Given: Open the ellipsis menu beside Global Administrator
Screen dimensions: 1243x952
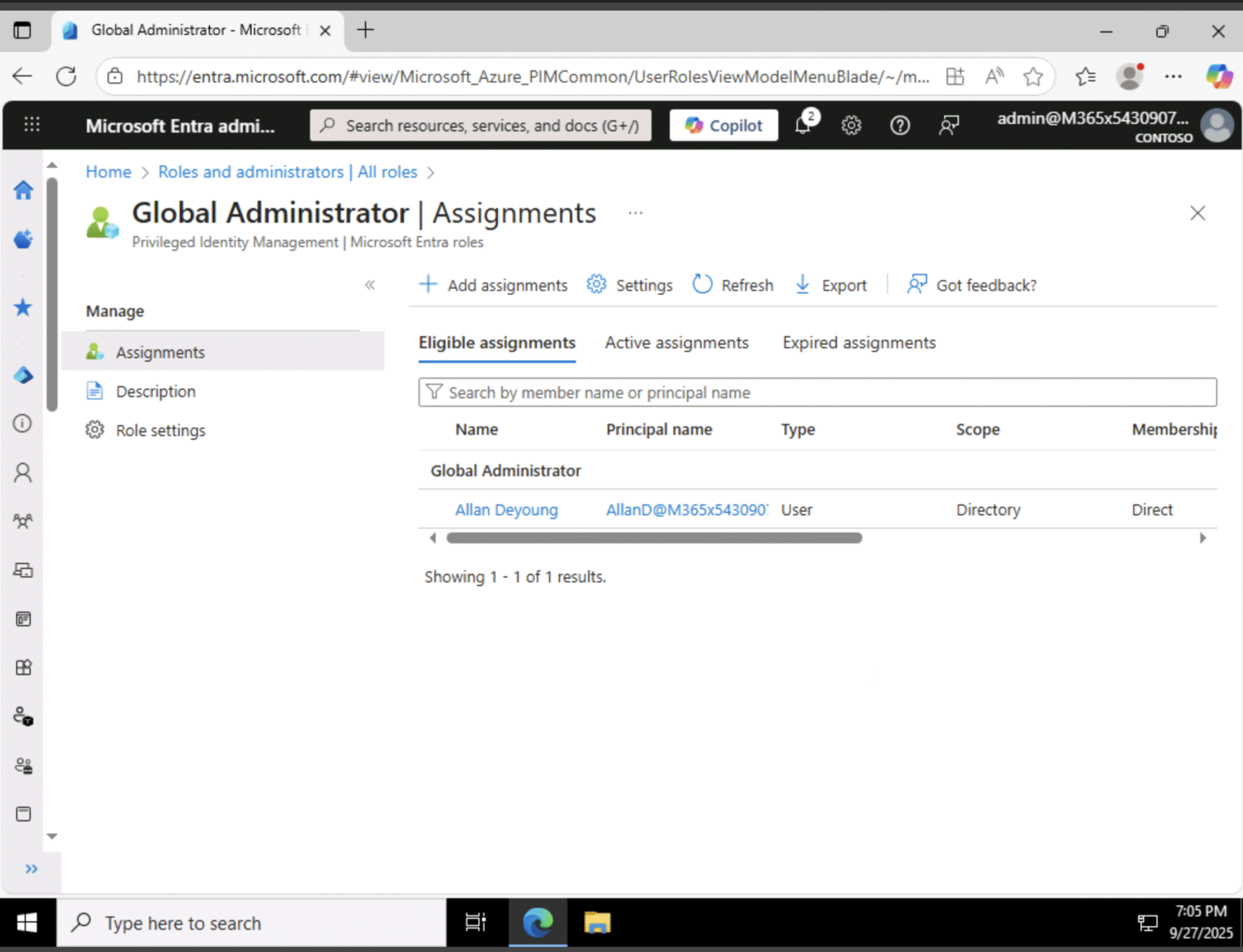Looking at the screenshot, I should pyautogui.click(x=635, y=212).
